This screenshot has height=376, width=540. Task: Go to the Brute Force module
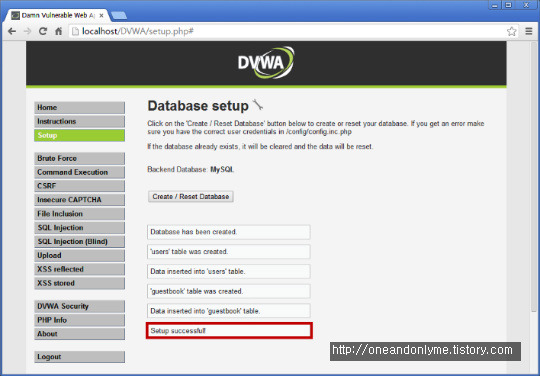tap(80, 158)
